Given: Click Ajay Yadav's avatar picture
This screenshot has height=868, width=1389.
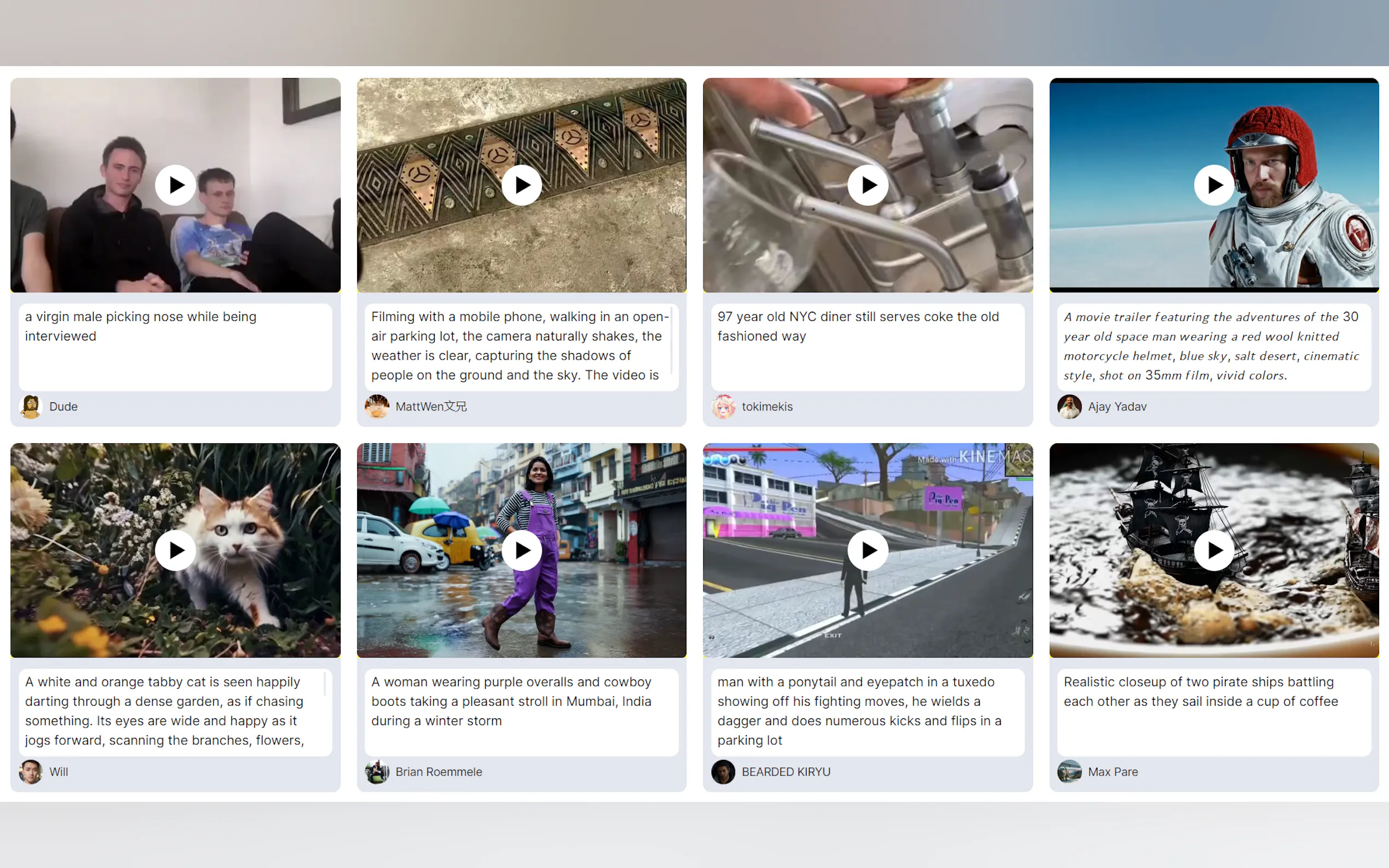Looking at the screenshot, I should click(1069, 407).
